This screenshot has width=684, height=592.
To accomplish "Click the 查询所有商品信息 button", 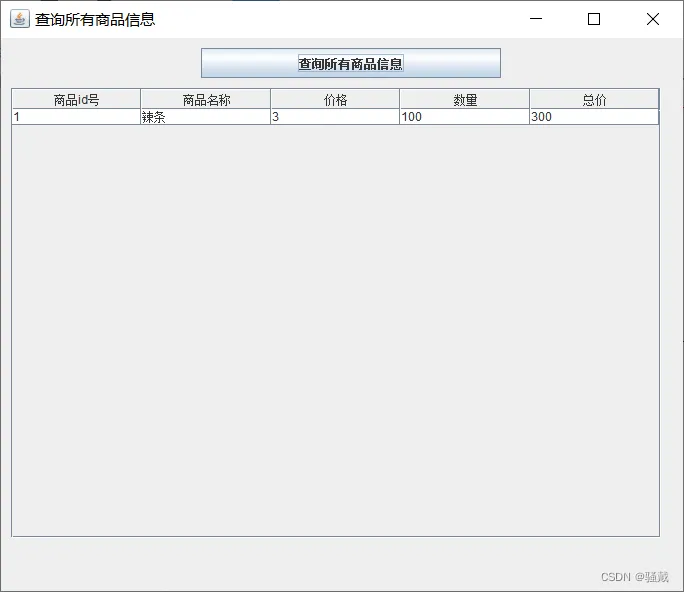I will pos(351,63).
